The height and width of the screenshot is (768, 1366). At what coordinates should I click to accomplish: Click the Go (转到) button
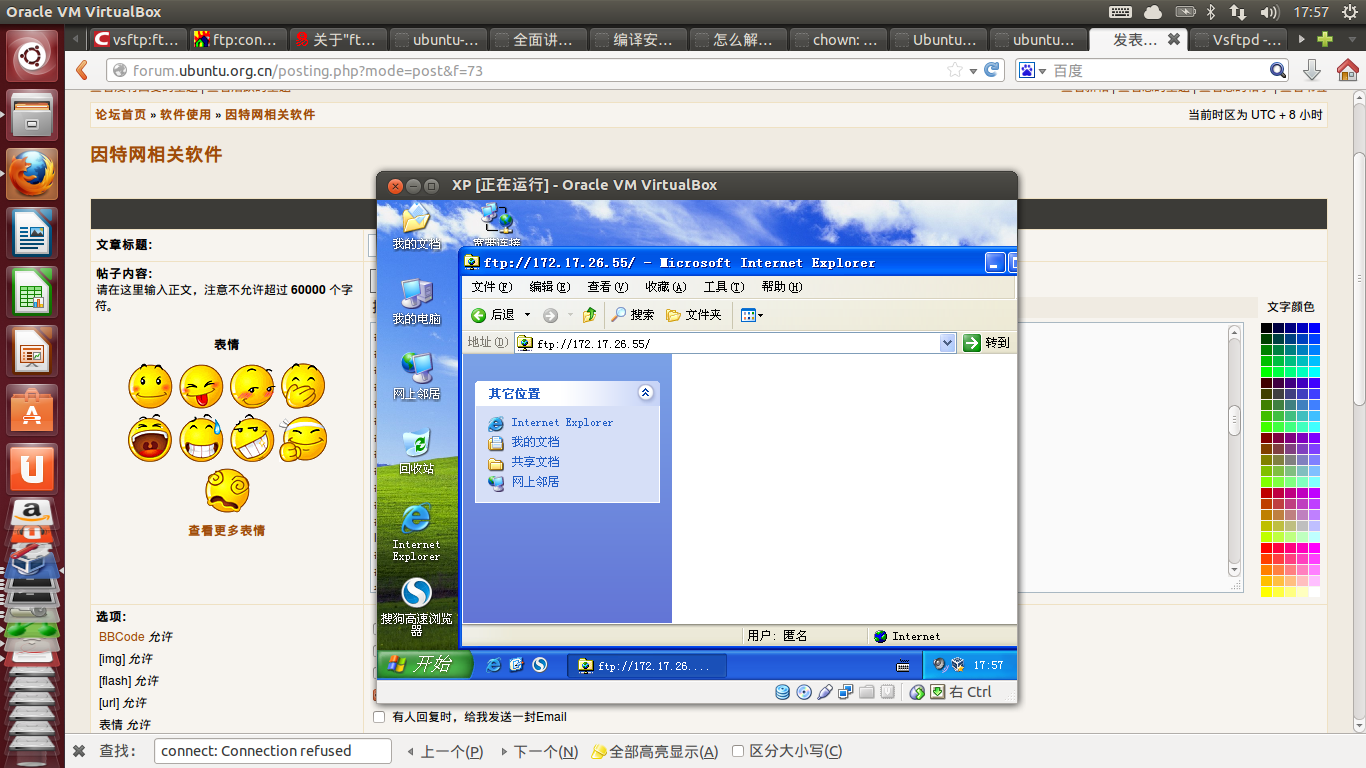point(986,343)
